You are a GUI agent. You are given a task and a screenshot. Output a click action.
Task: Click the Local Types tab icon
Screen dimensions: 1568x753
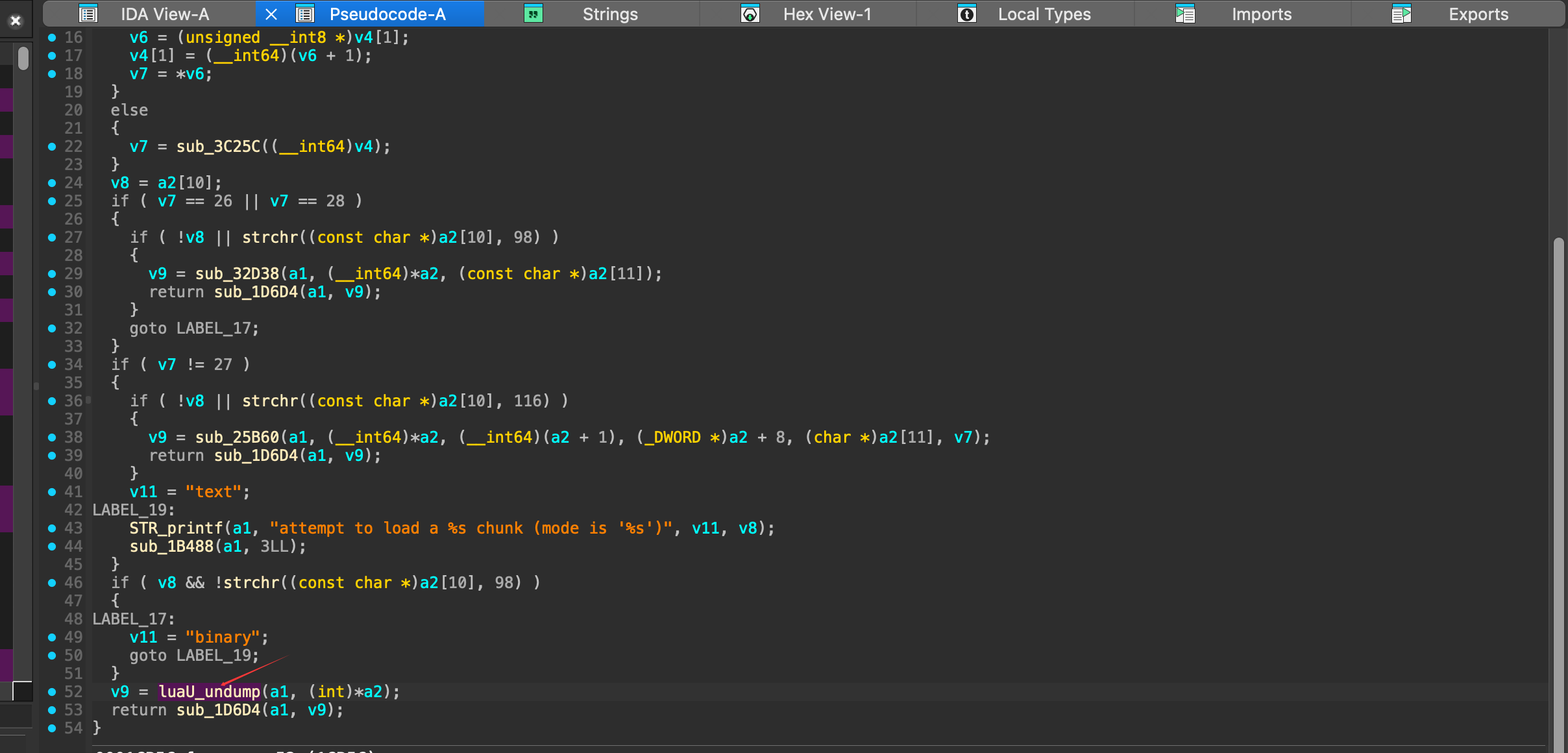pyautogui.click(x=967, y=14)
